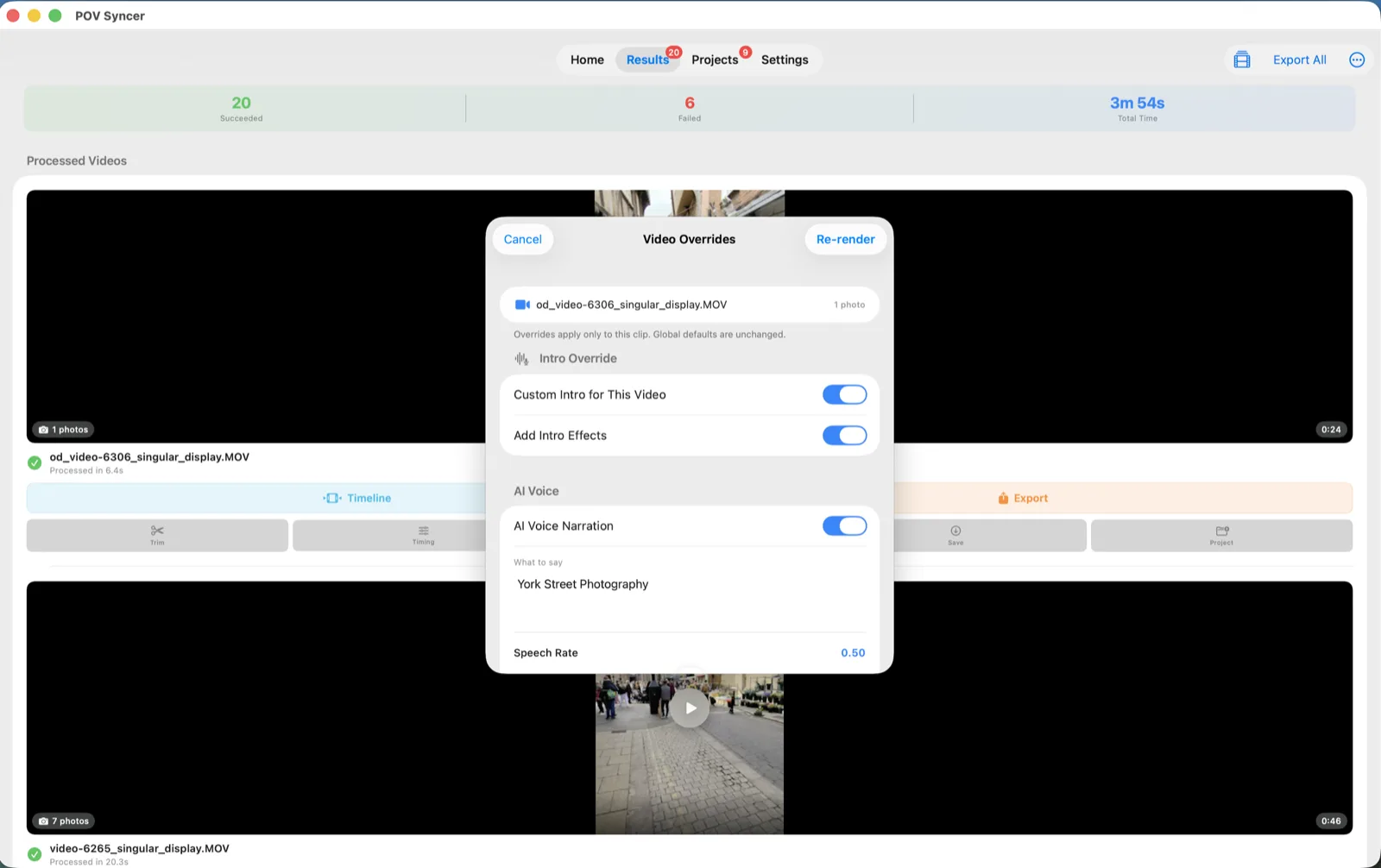Click the 0:24 duration label
Screen dimensions: 1381x868
[1331, 430]
